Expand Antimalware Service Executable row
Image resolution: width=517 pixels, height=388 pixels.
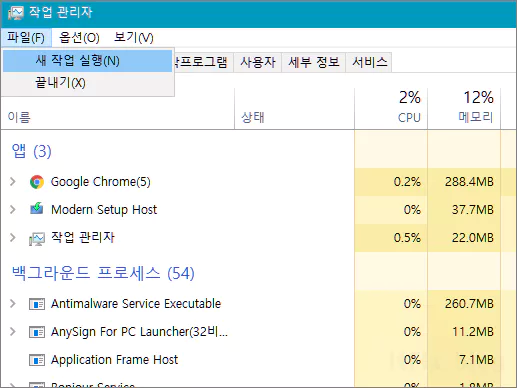click(x=13, y=303)
